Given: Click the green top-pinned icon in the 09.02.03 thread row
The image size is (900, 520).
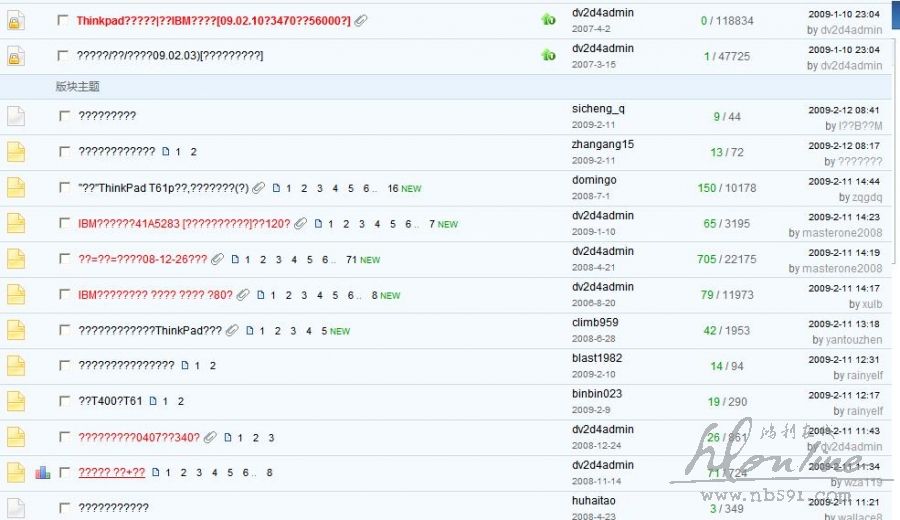Looking at the screenshot, I should [549, 56].
